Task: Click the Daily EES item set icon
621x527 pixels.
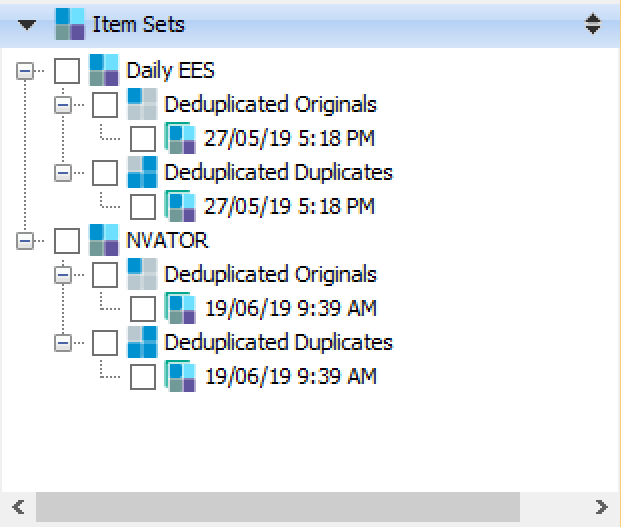Action: [x=104, y=70]
